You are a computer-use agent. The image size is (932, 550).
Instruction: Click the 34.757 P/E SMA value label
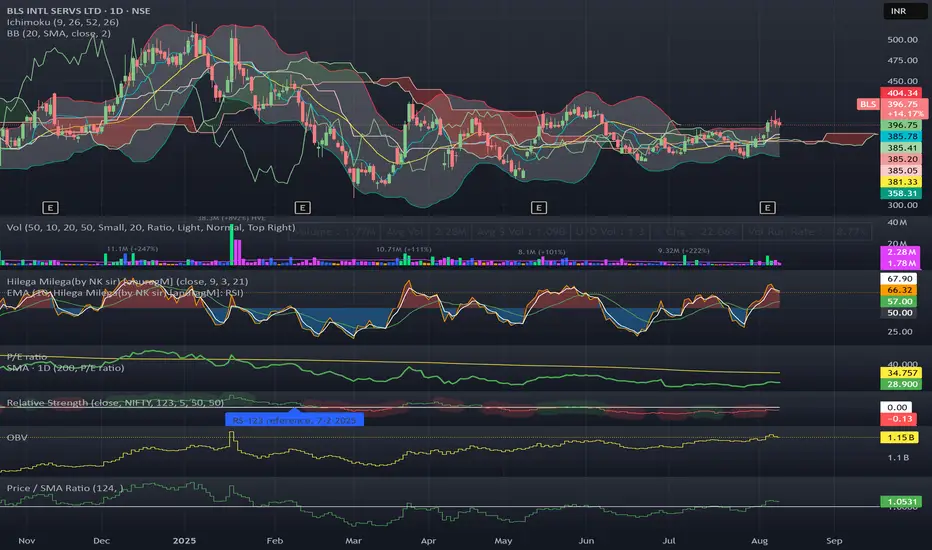pyautogui.click(x=902, y=373)
